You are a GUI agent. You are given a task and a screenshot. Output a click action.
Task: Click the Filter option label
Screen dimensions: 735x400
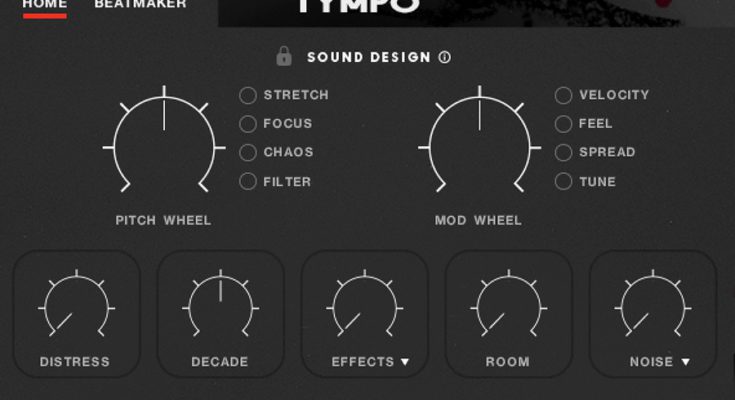tap(287, 182)
